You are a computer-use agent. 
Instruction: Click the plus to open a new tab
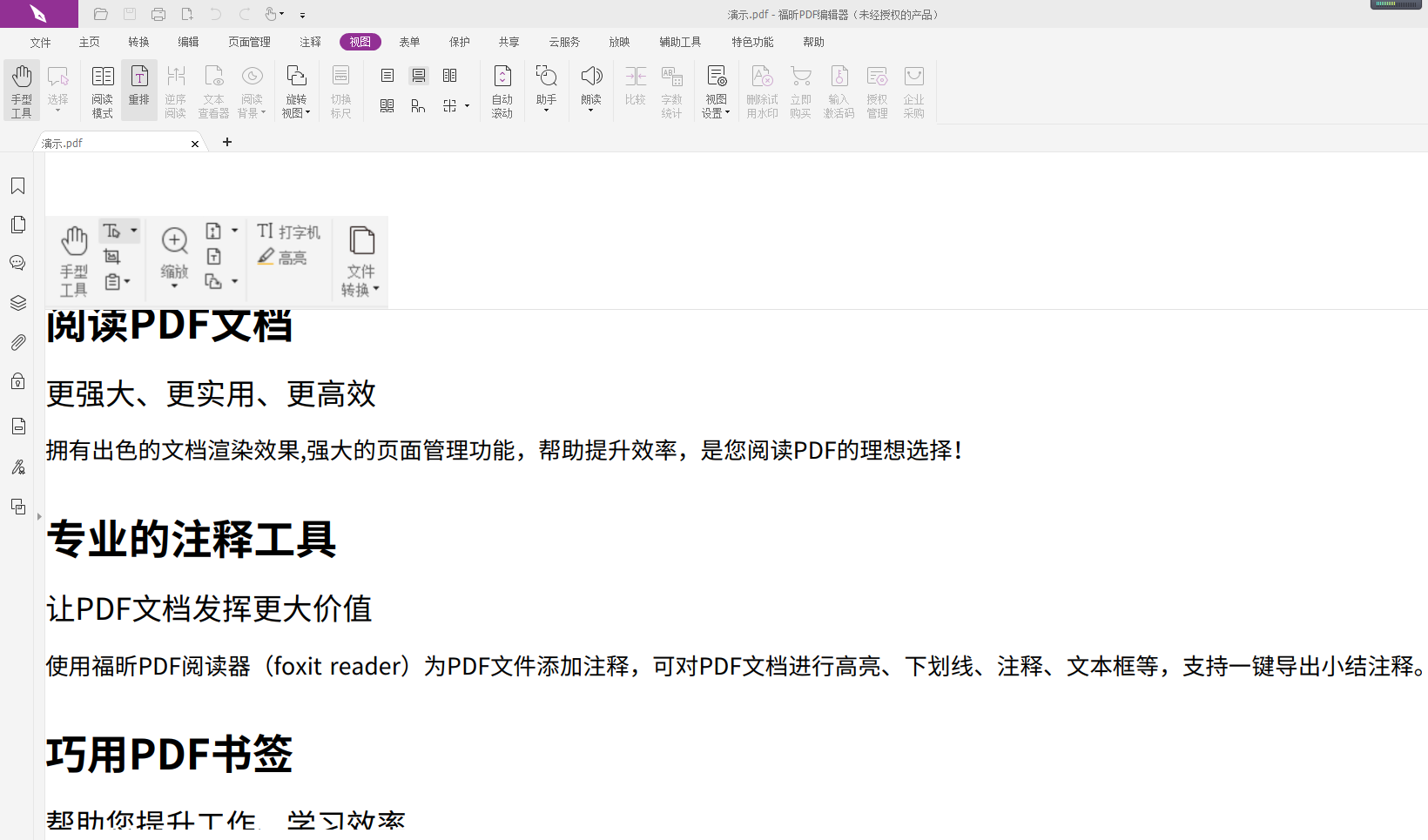(x=227, y=142)
